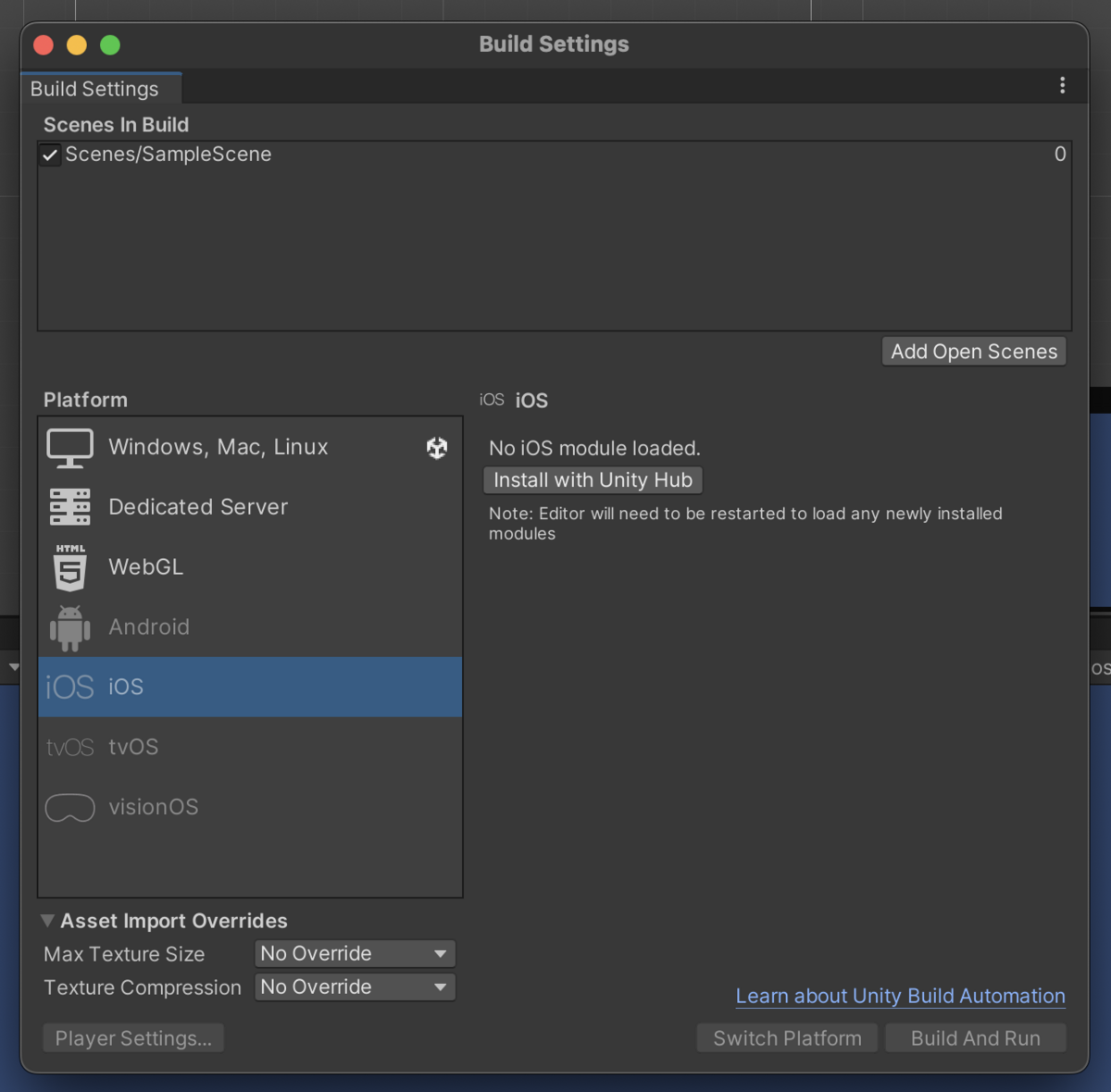The width and height of the screenshot is (1111, 1092).
Task: Click the Max Texture Size label
Action: coord(124,954)
